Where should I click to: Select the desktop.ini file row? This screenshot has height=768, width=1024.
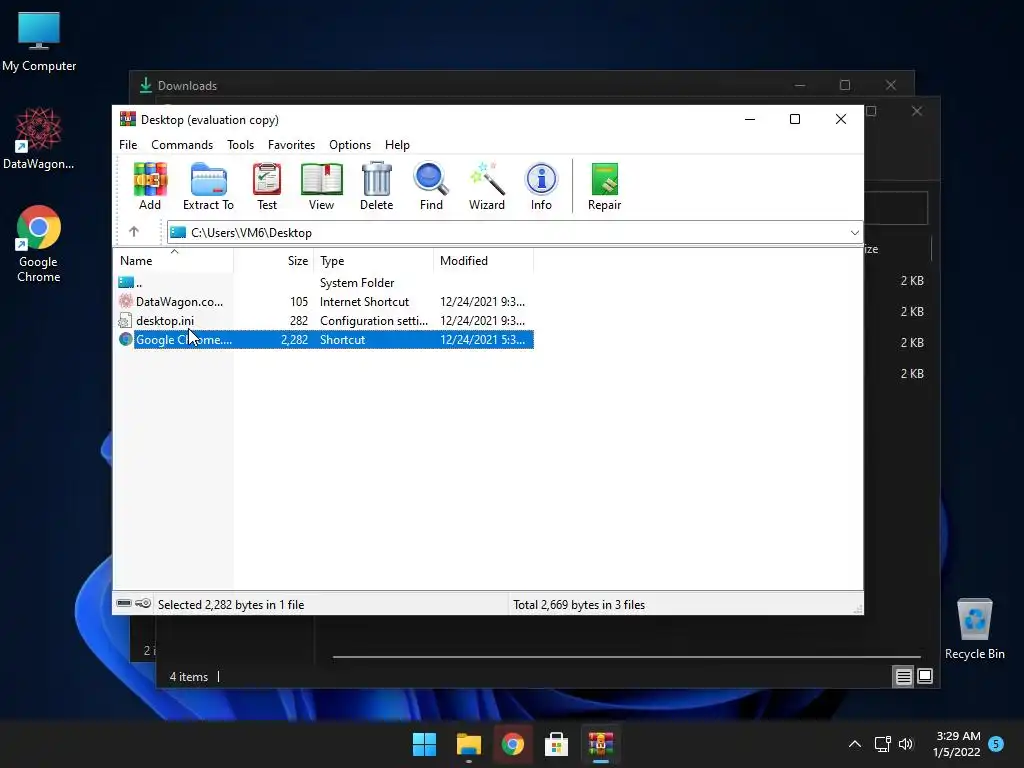coord(325,321)
